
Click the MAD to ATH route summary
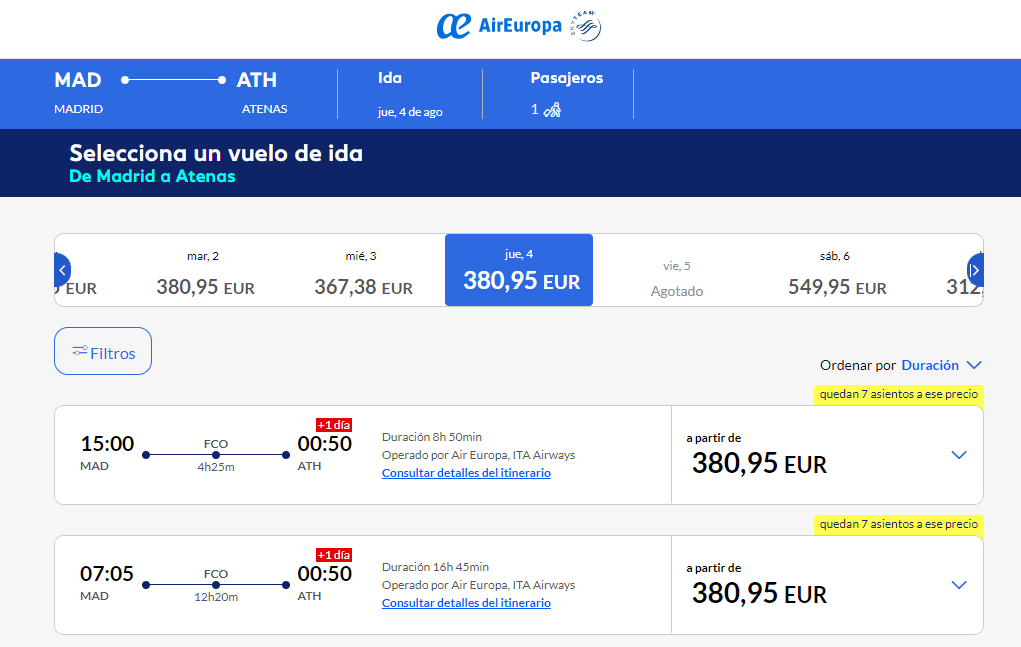(x=171, y=92)
